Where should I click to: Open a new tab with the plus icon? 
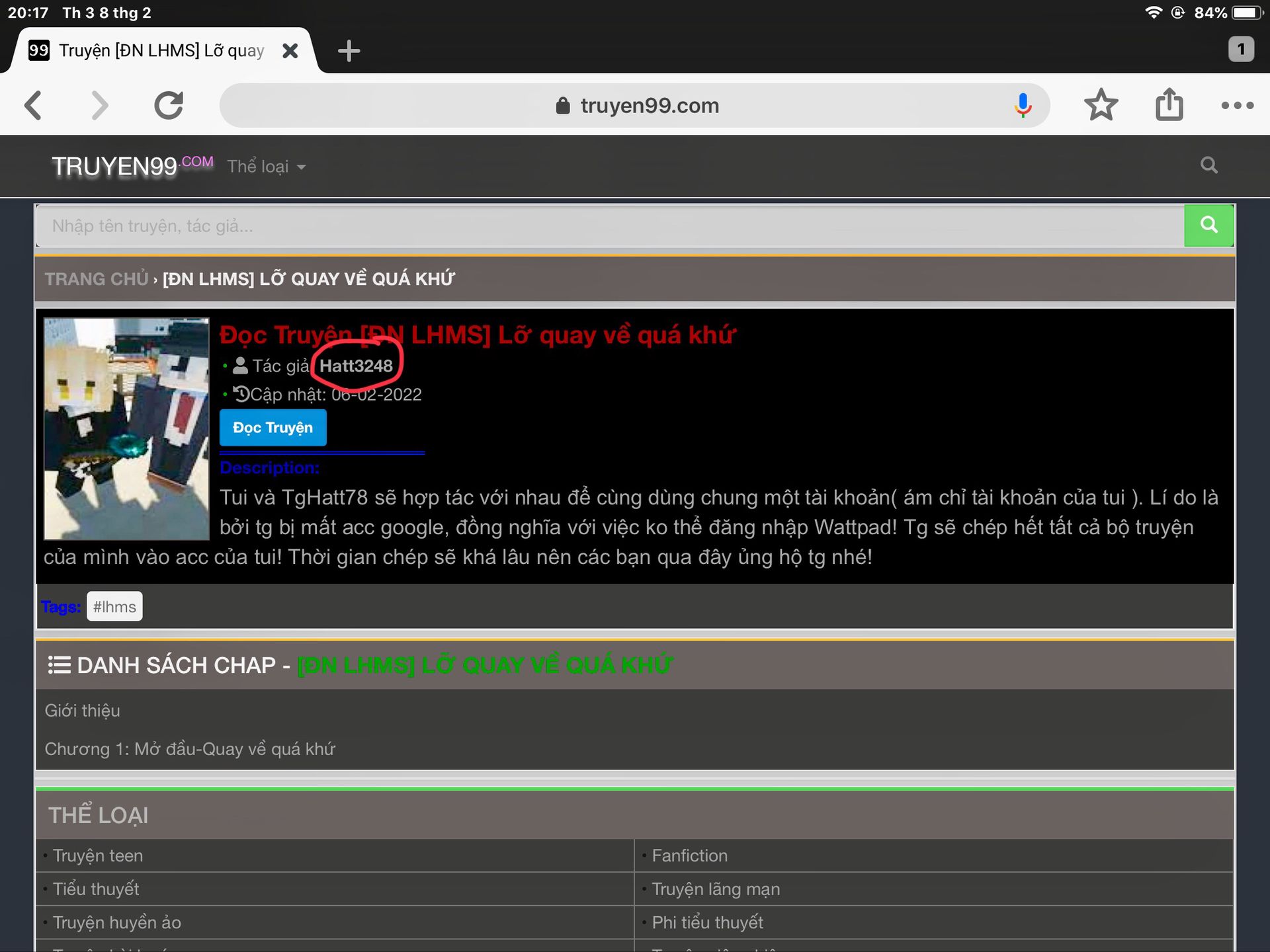pyautogui.click(x=349, y=51)
